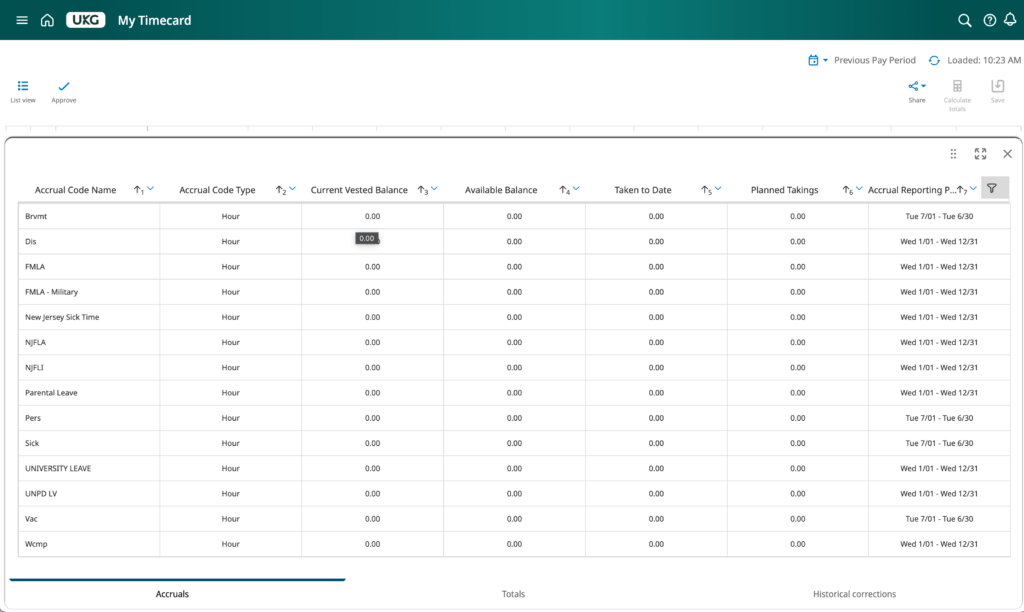Click the panel drag handle icon
Image resolution: width=1024 pixels, height=612 pixels.
tap(953, 153)
